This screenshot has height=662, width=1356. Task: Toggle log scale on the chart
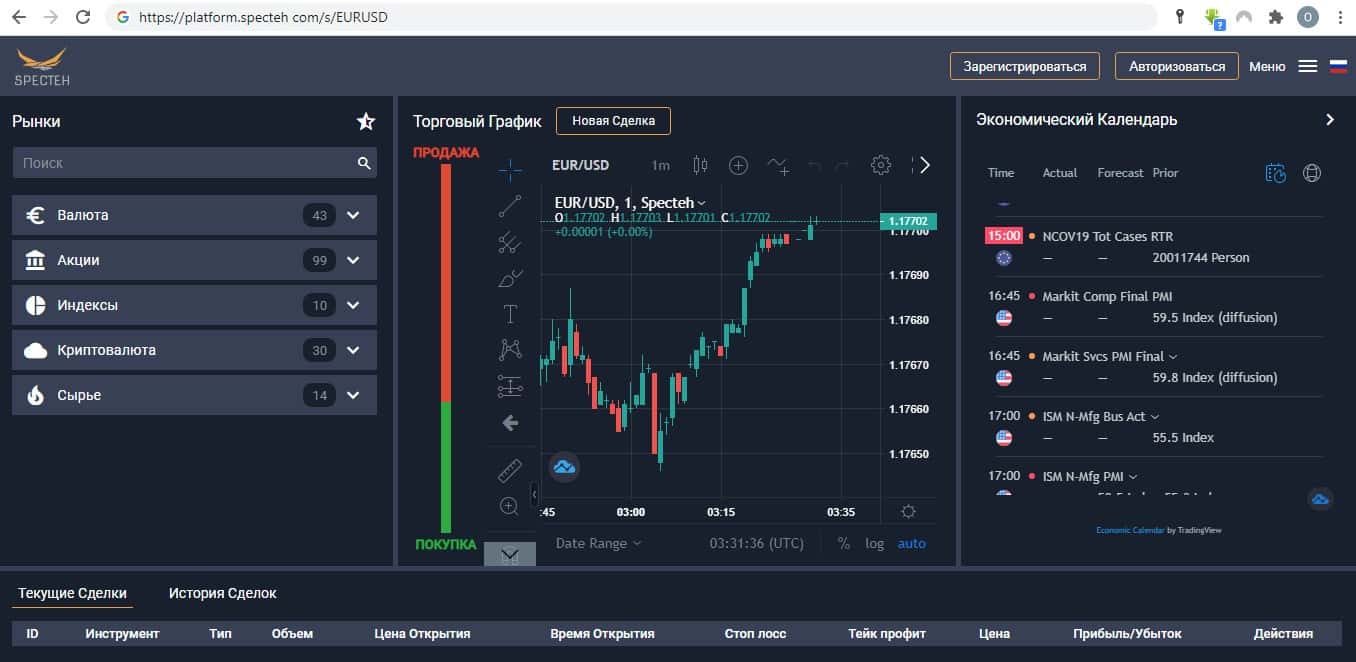coord(875,544)
